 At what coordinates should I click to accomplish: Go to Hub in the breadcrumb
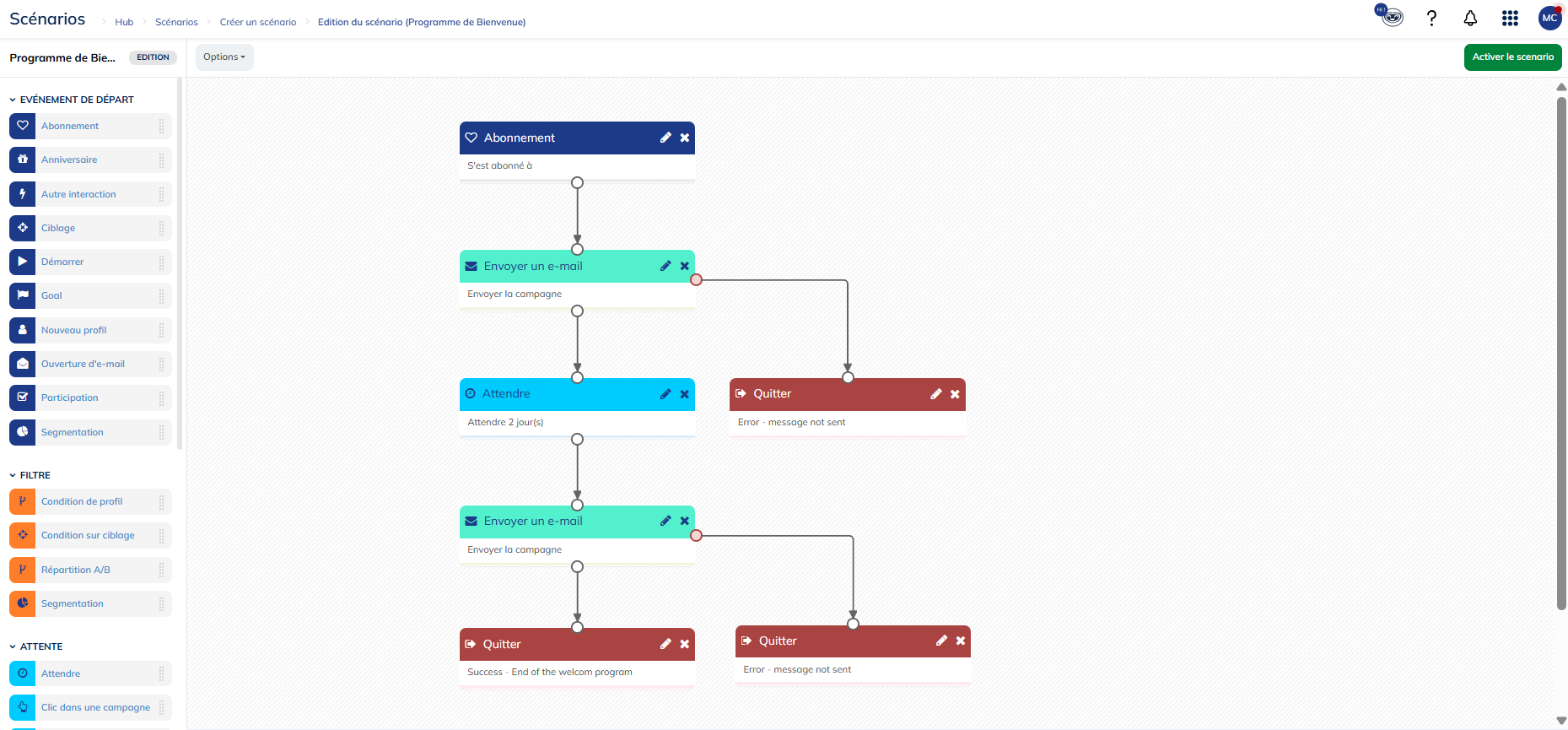point(124,22)
